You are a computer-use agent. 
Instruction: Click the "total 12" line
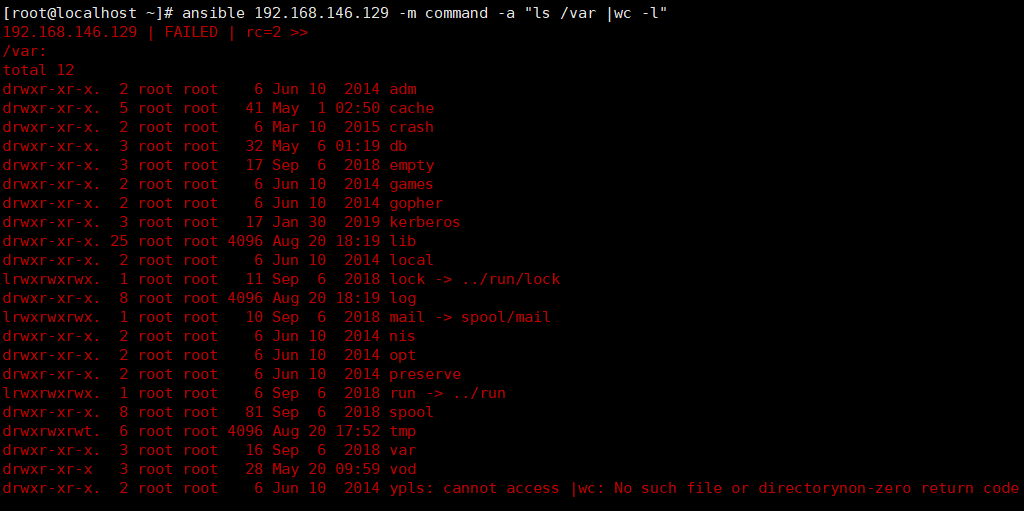(x=38, y=70)
